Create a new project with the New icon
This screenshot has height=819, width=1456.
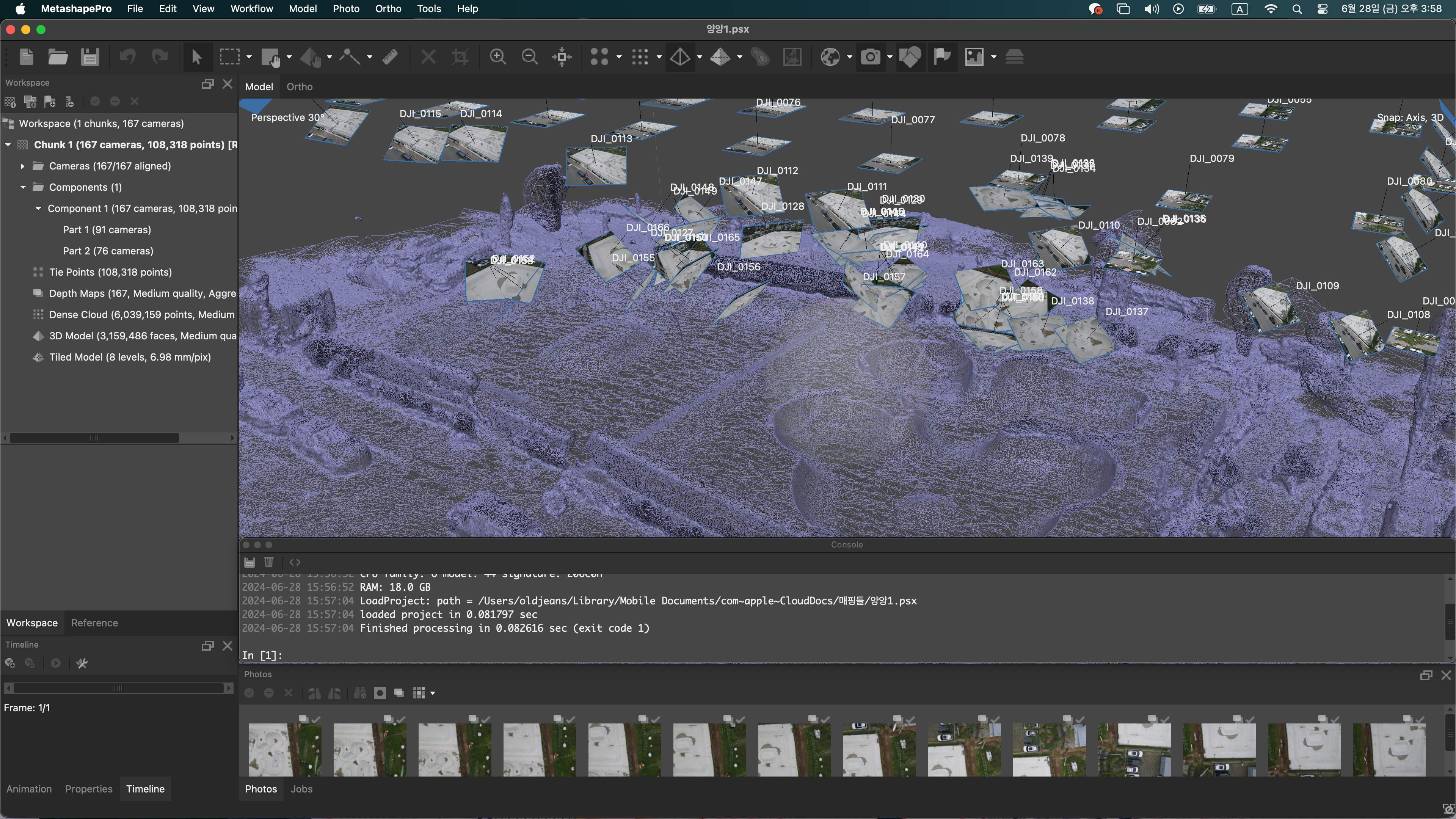click(x=27, y=56)
